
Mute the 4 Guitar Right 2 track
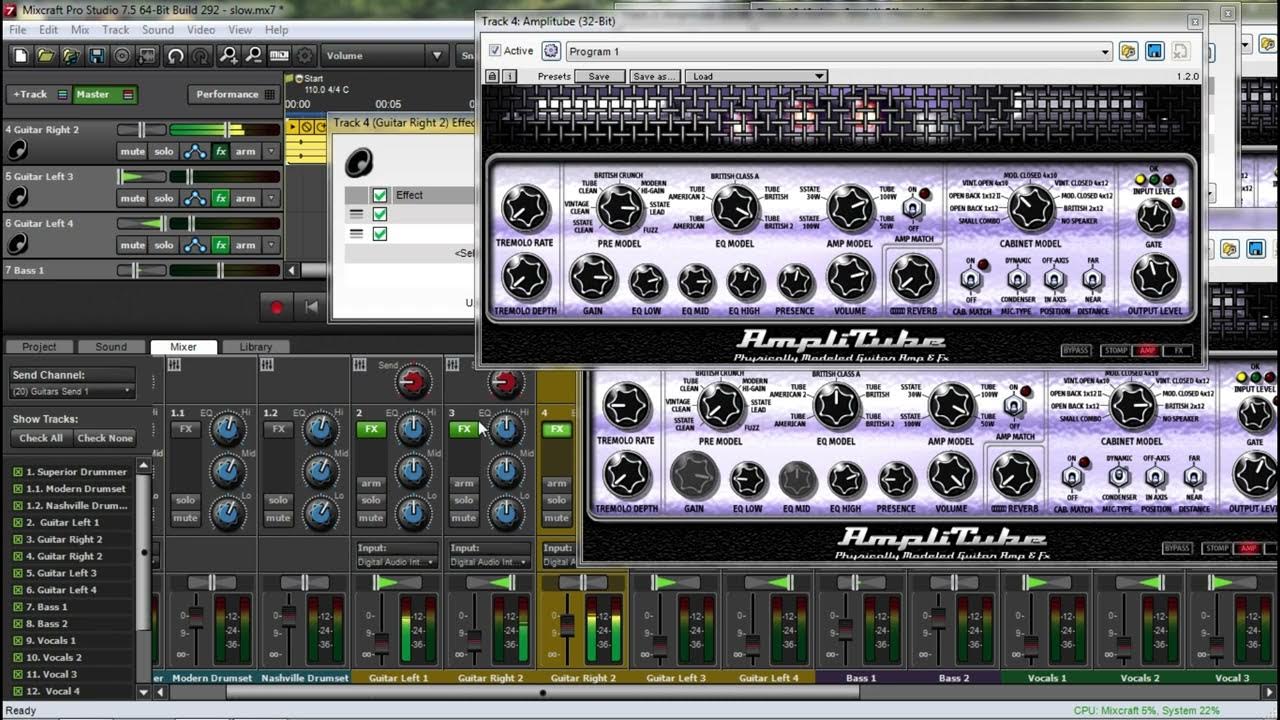pyautogui.click(x=132, y=151)
